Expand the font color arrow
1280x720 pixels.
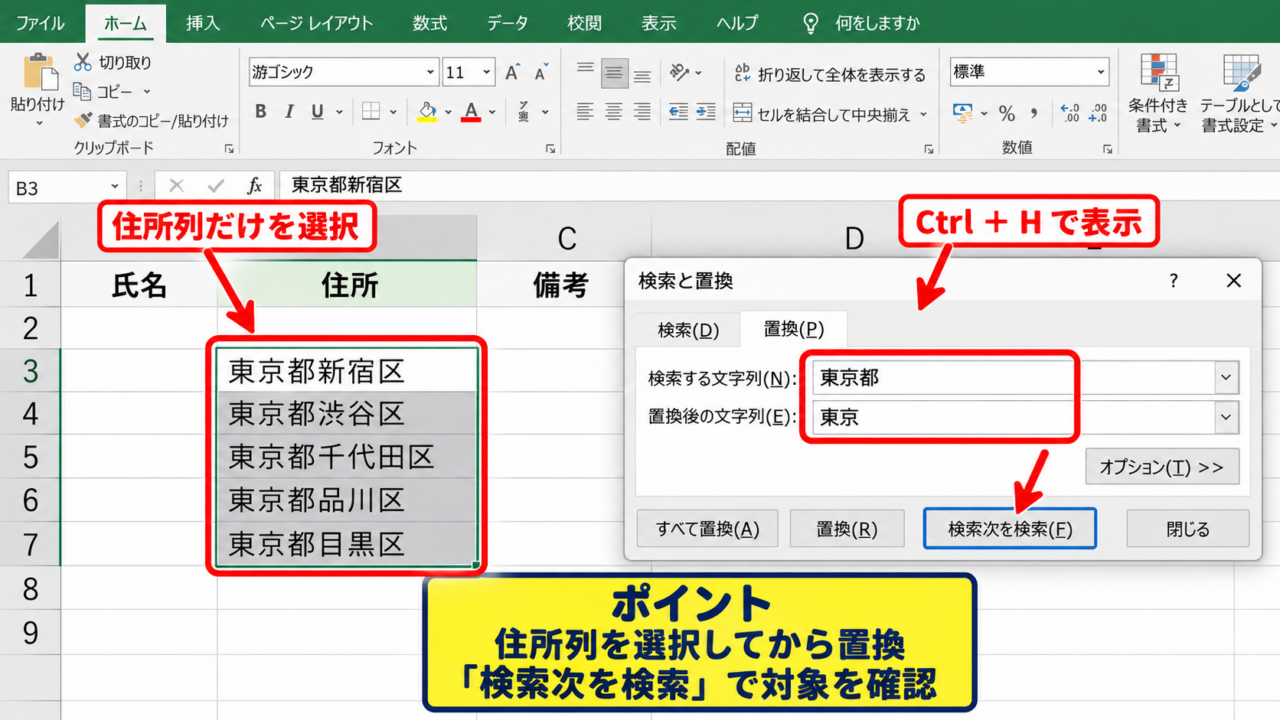[x=493, y=113]
